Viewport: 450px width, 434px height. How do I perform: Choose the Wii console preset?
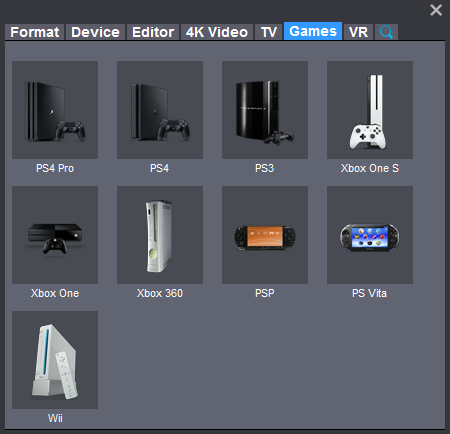coord(55,360)
